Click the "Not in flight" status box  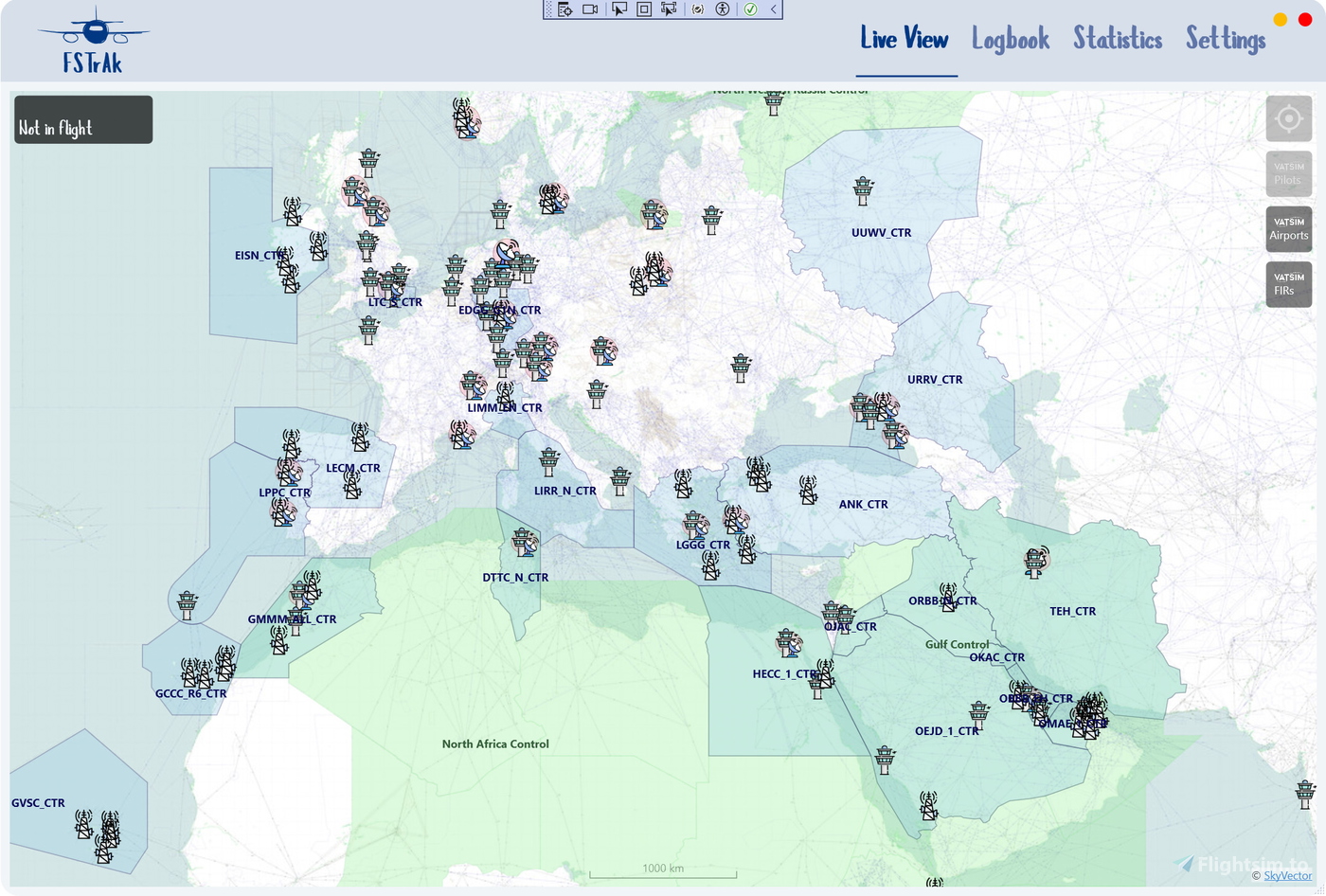click(x=83, y=120)
